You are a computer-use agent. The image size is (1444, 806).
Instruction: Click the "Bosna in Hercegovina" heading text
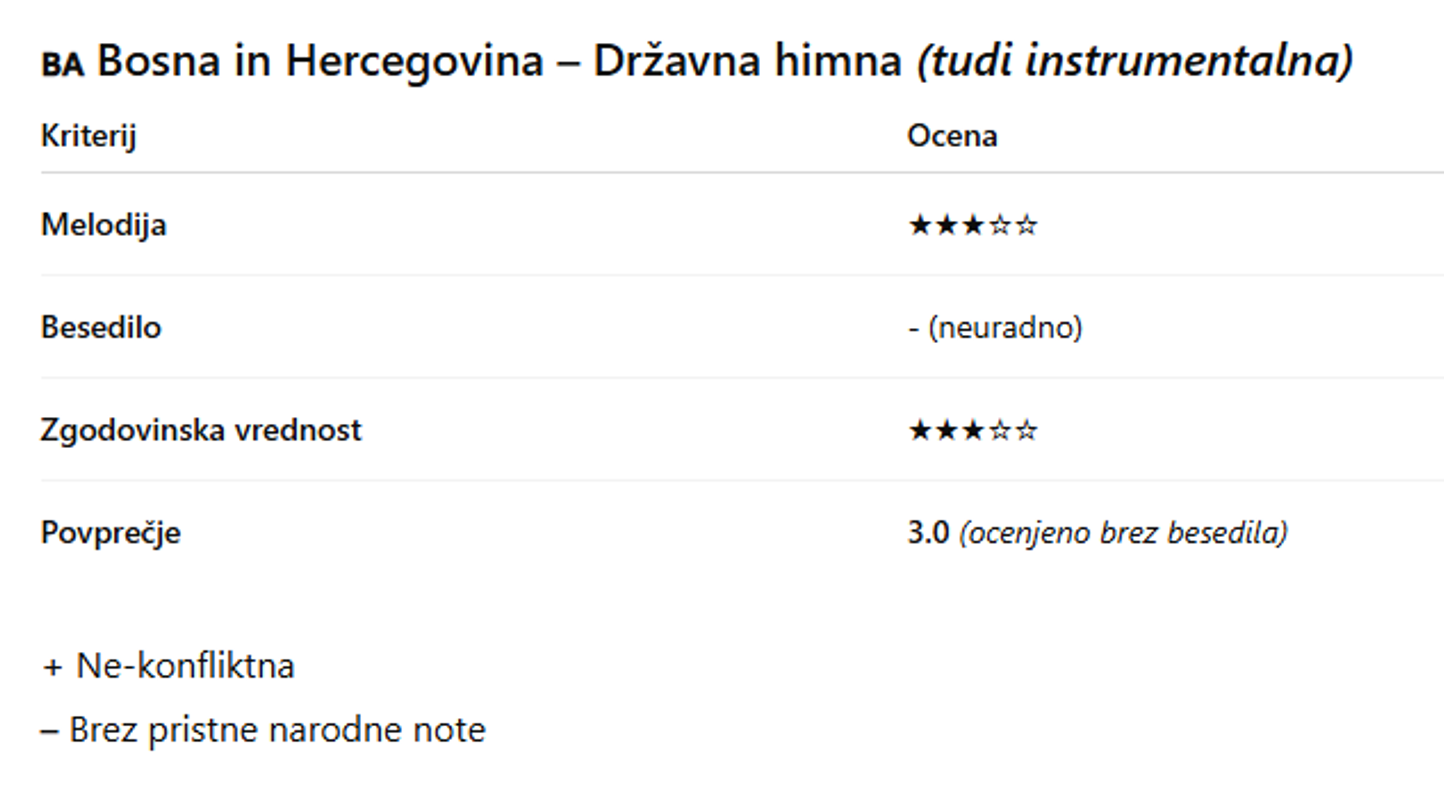click(x=320, y=62)
